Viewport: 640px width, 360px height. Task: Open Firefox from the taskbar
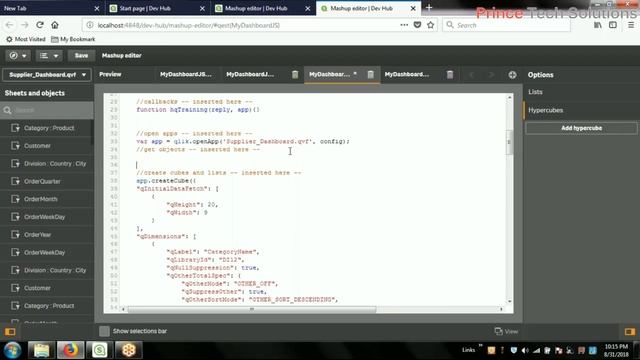pos(70,350)
